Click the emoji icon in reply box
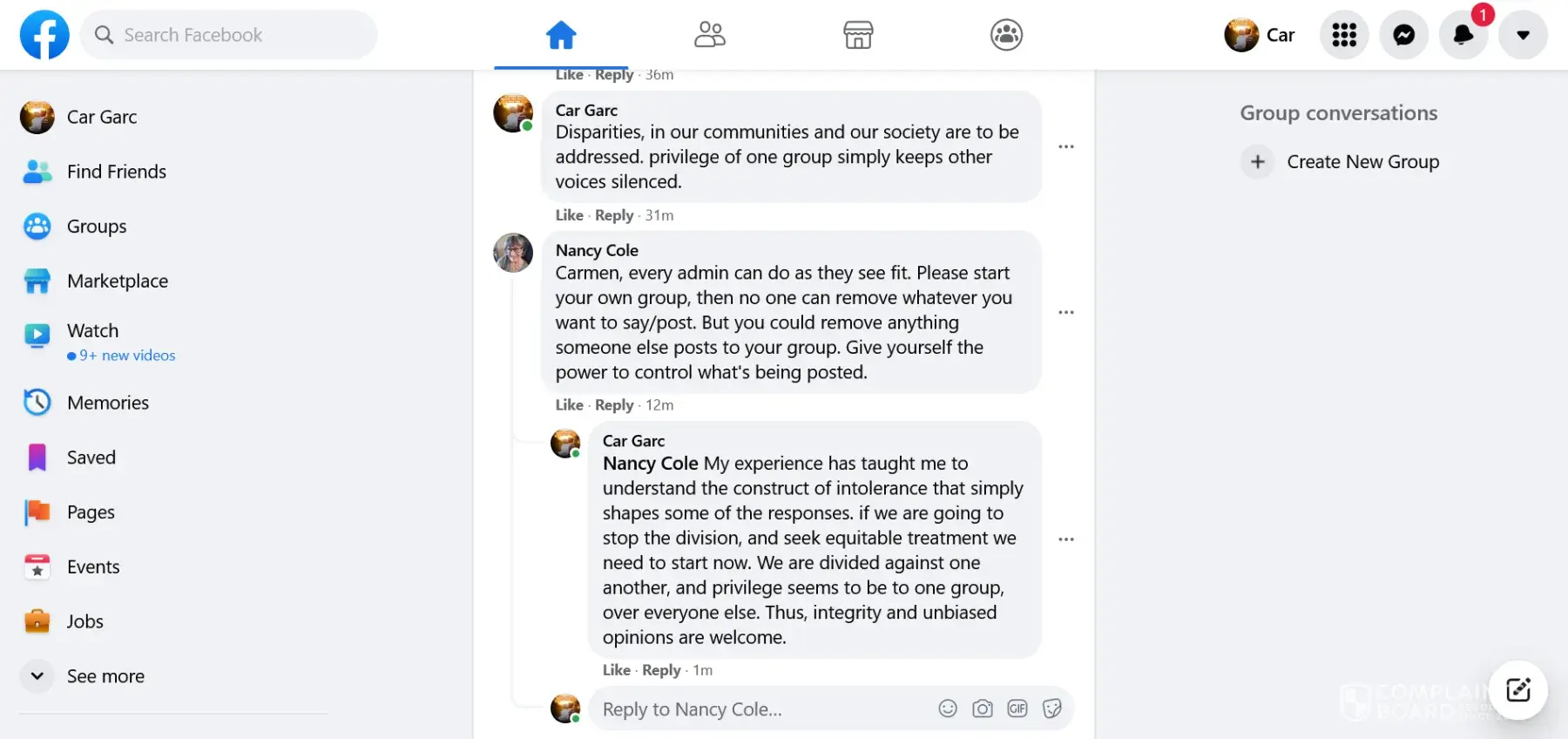 948,708
